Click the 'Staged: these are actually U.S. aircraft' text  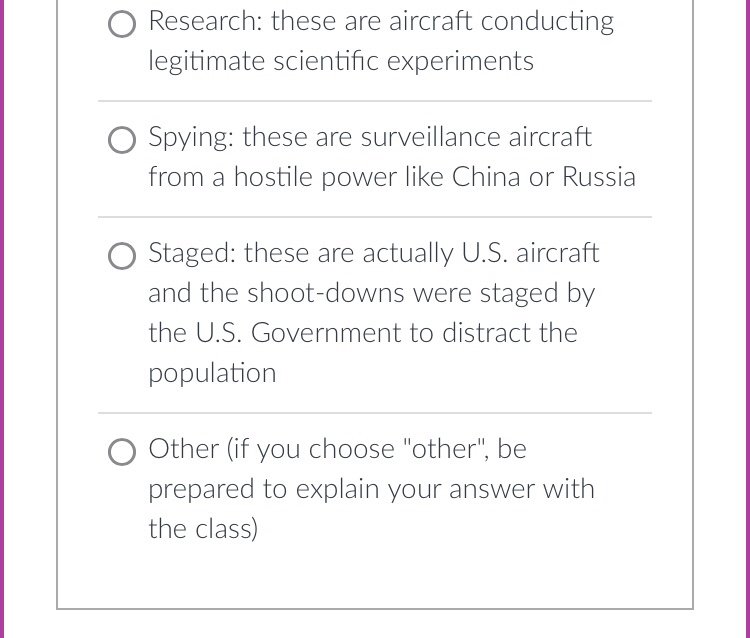coord(374,253)
